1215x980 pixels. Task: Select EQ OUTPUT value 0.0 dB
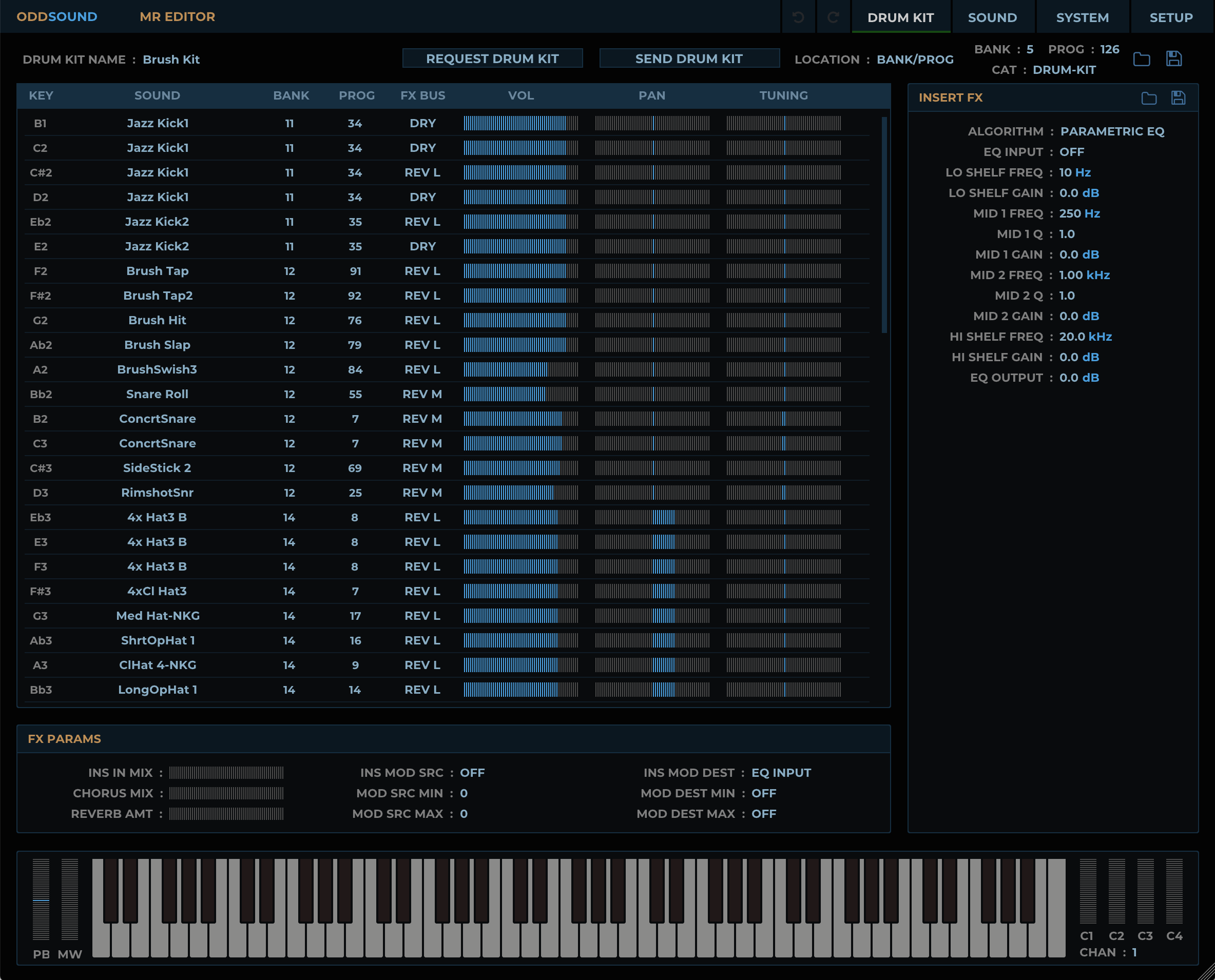(1079, 378)
